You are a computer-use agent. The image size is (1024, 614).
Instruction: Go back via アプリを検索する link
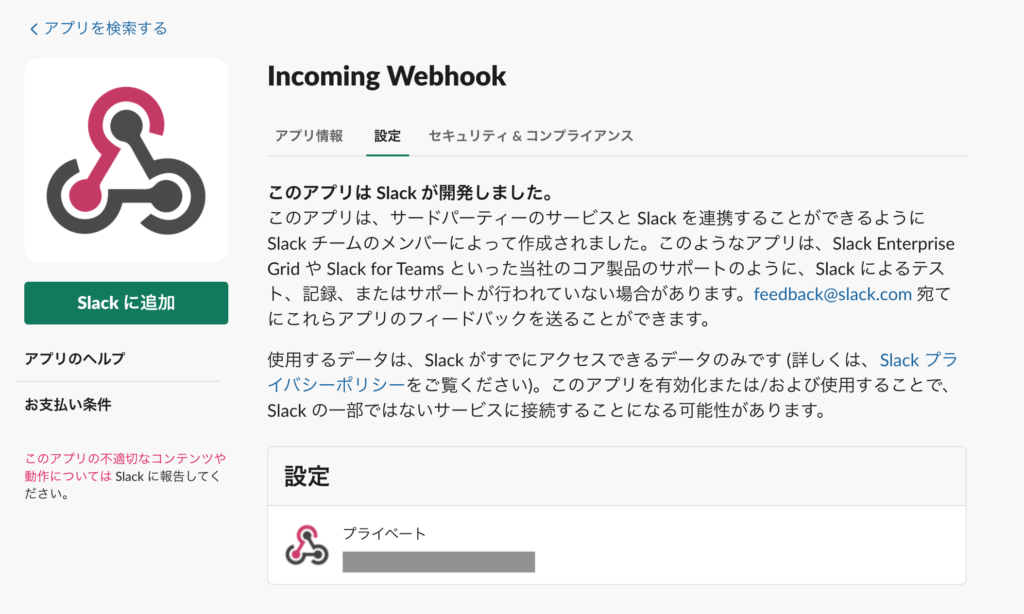click(x=99, y=28)
